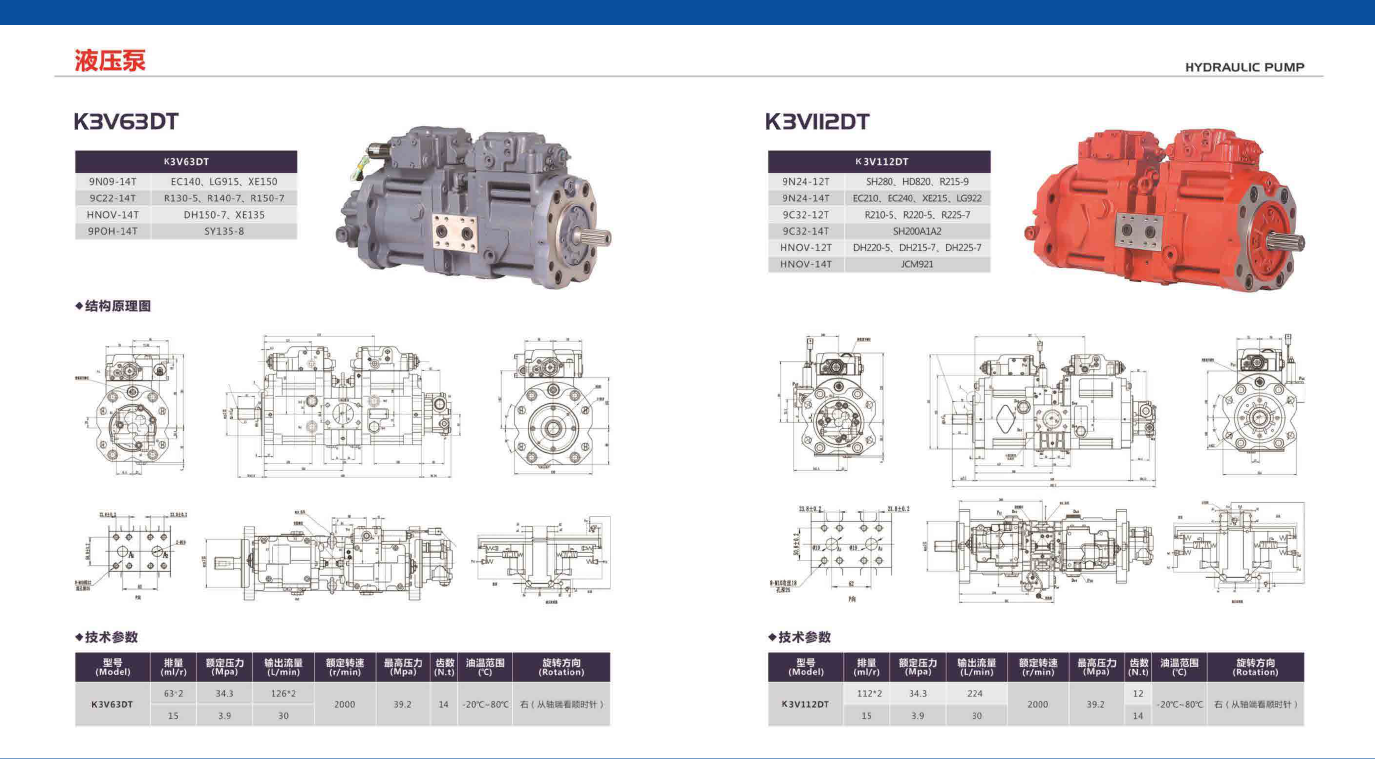Click the HYDRAULIC PUMP header label
The height and width of the screenshot is (759, 1375).
tap(1245, 68)
